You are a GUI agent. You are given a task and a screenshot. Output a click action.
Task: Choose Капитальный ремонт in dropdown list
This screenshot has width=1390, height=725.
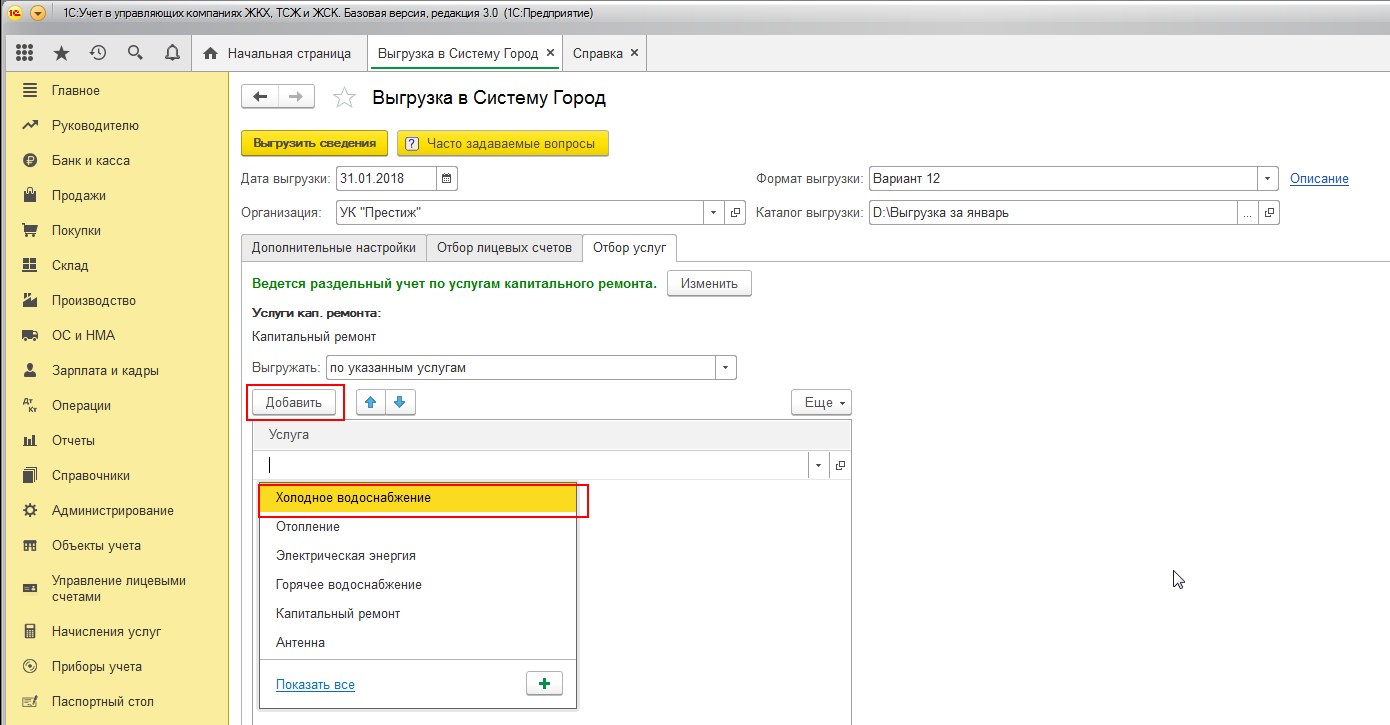[418, 614]
